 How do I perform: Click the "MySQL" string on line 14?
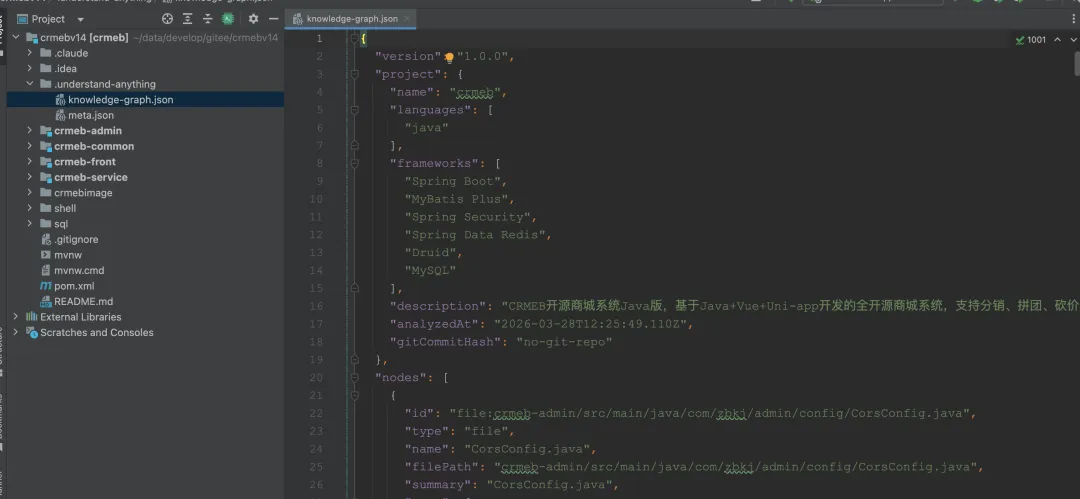pyautogui.click(x=430, y=270)
